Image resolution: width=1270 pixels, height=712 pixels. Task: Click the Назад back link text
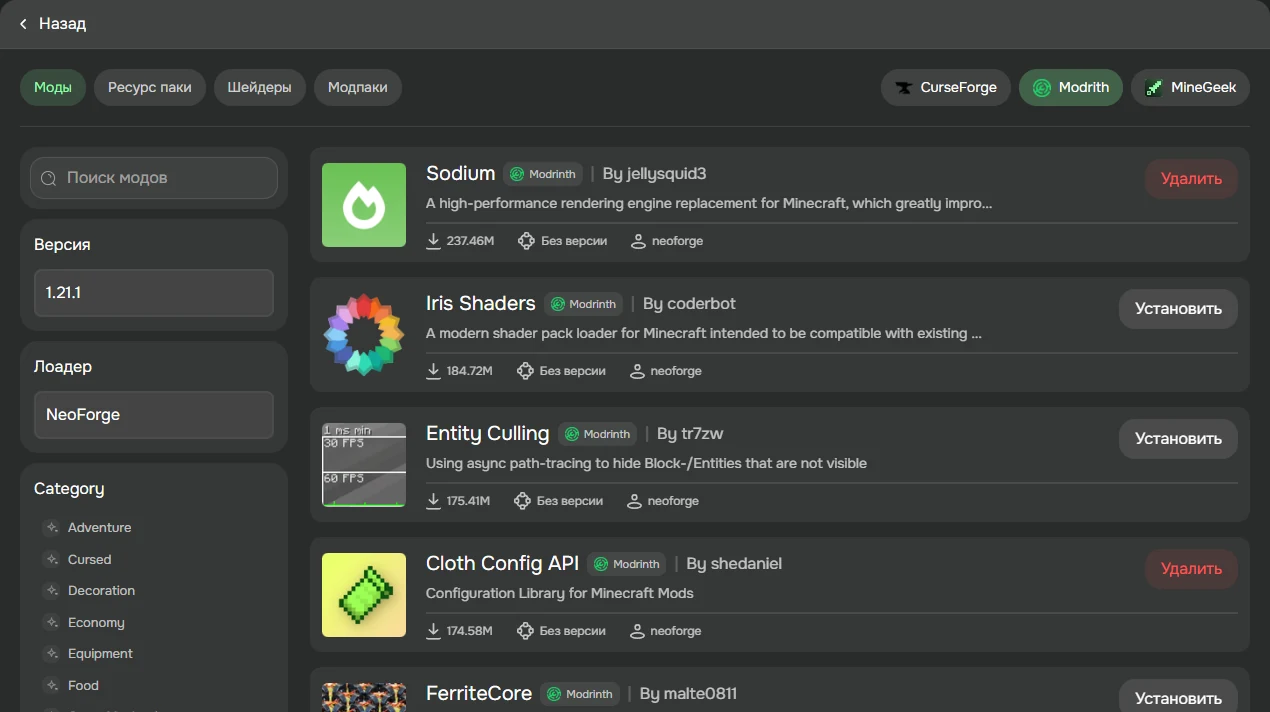63,24
